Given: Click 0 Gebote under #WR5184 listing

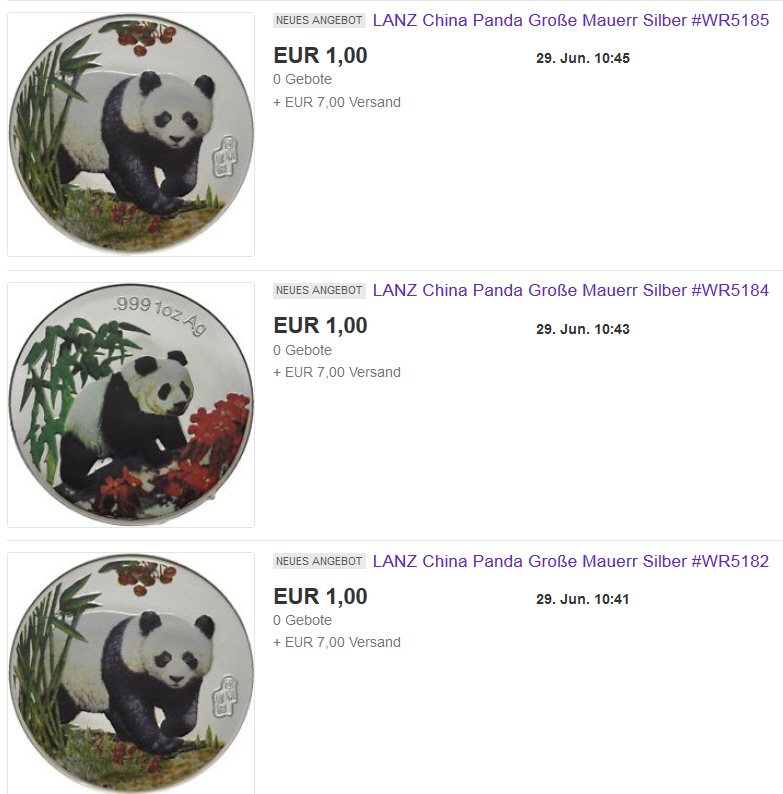Looking at the screenshot, I should coord(302,350).
